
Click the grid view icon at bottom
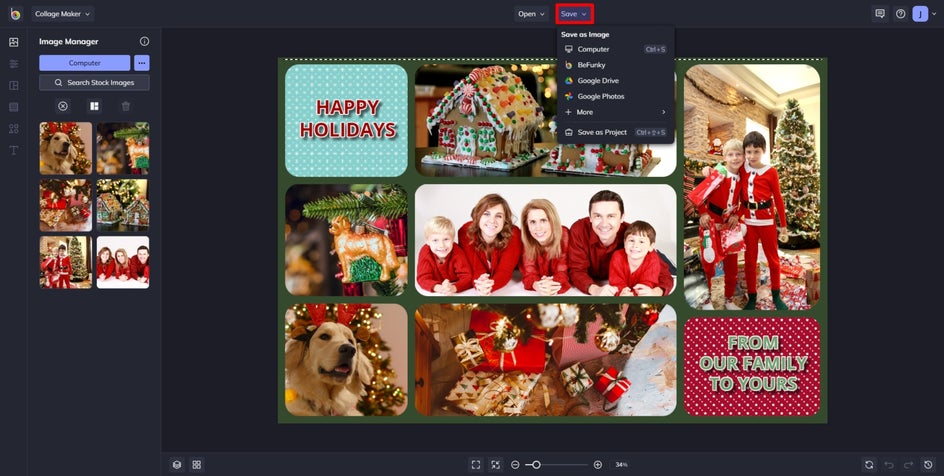click(x=197, y=465)
